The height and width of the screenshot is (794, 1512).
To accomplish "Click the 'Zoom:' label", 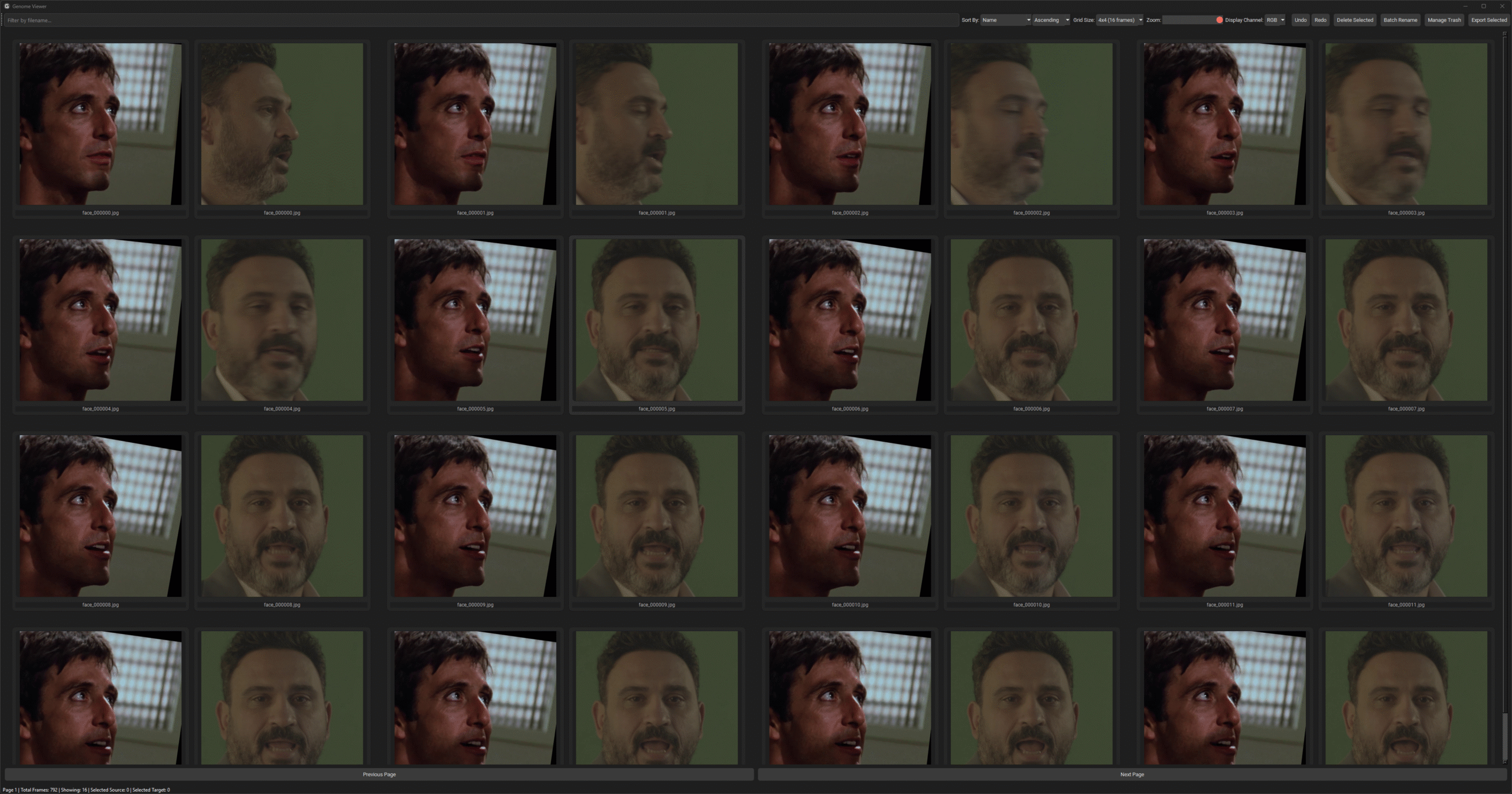I will coord(1153,20).
